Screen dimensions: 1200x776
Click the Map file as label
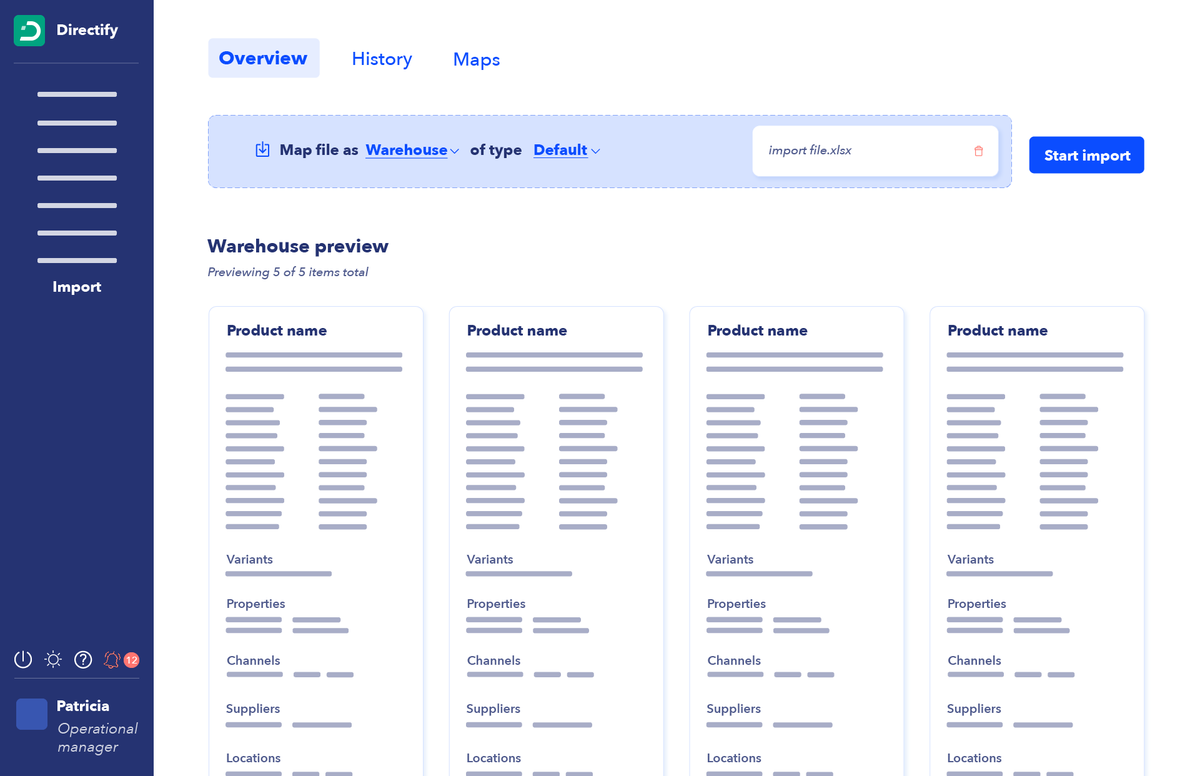(x=319, y=150)
